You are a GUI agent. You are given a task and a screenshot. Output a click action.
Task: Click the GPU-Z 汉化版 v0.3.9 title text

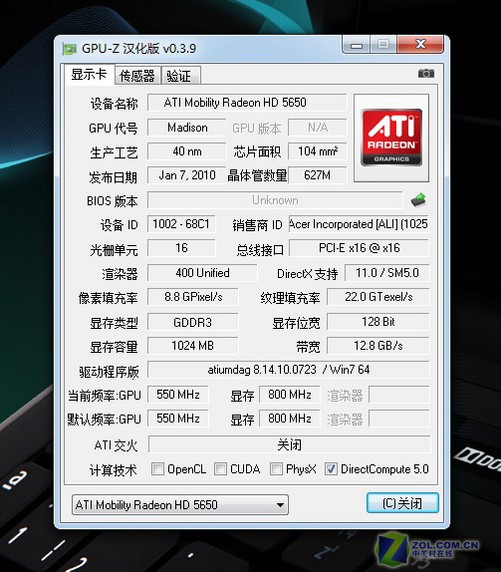point(139,49)
